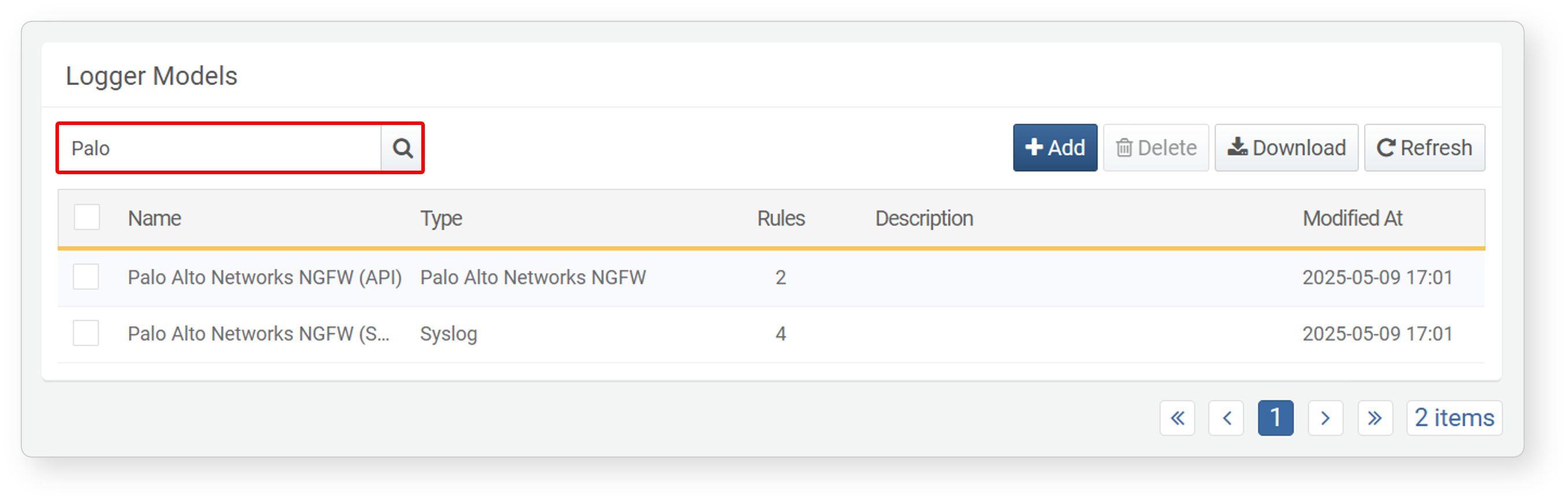Go to first page using double-left arrows
This screenshot has width=1568, height=501.
[x=1177, y=418]
